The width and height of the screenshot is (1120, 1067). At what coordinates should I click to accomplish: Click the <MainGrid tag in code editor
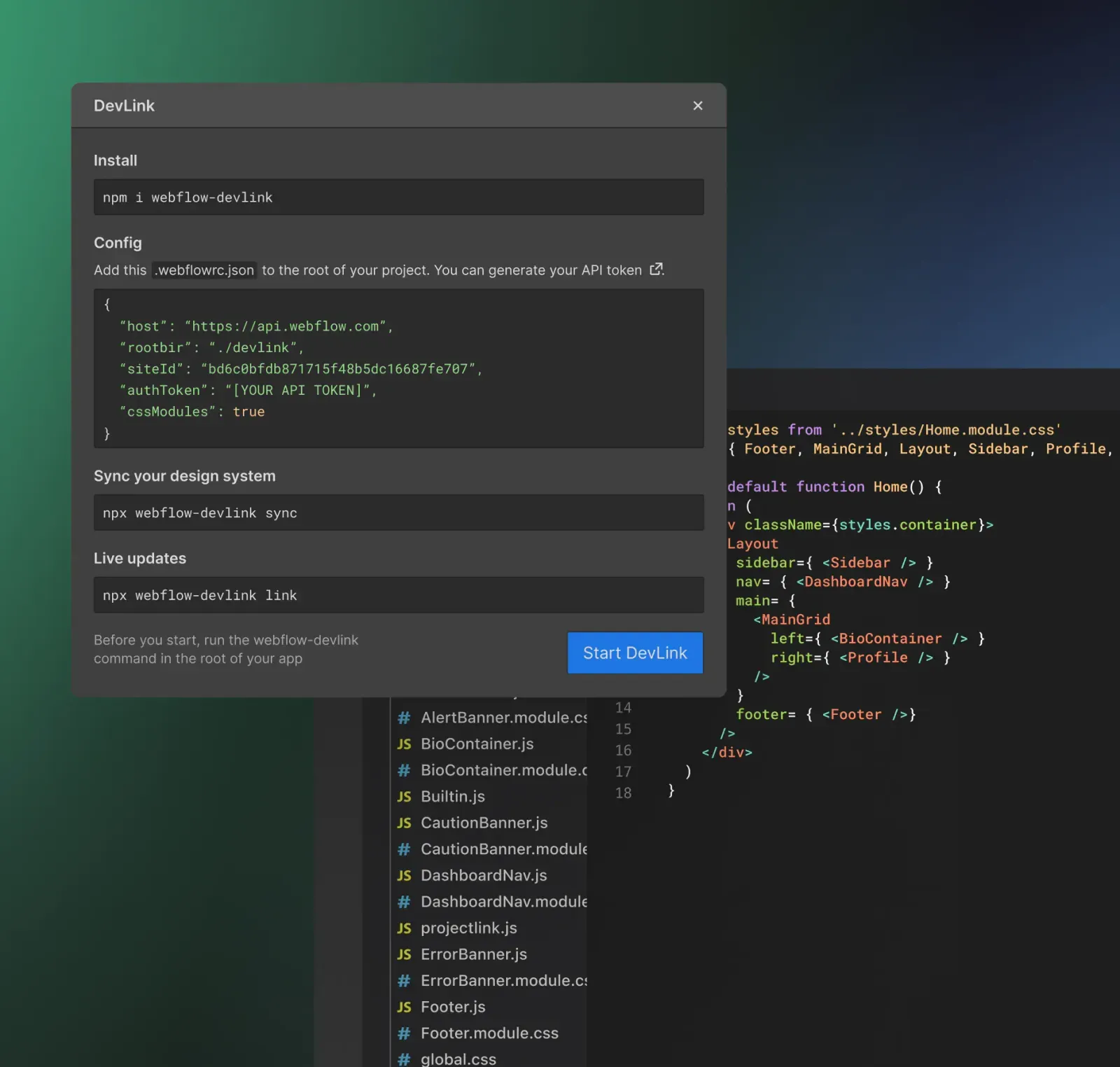coord(792,620)
